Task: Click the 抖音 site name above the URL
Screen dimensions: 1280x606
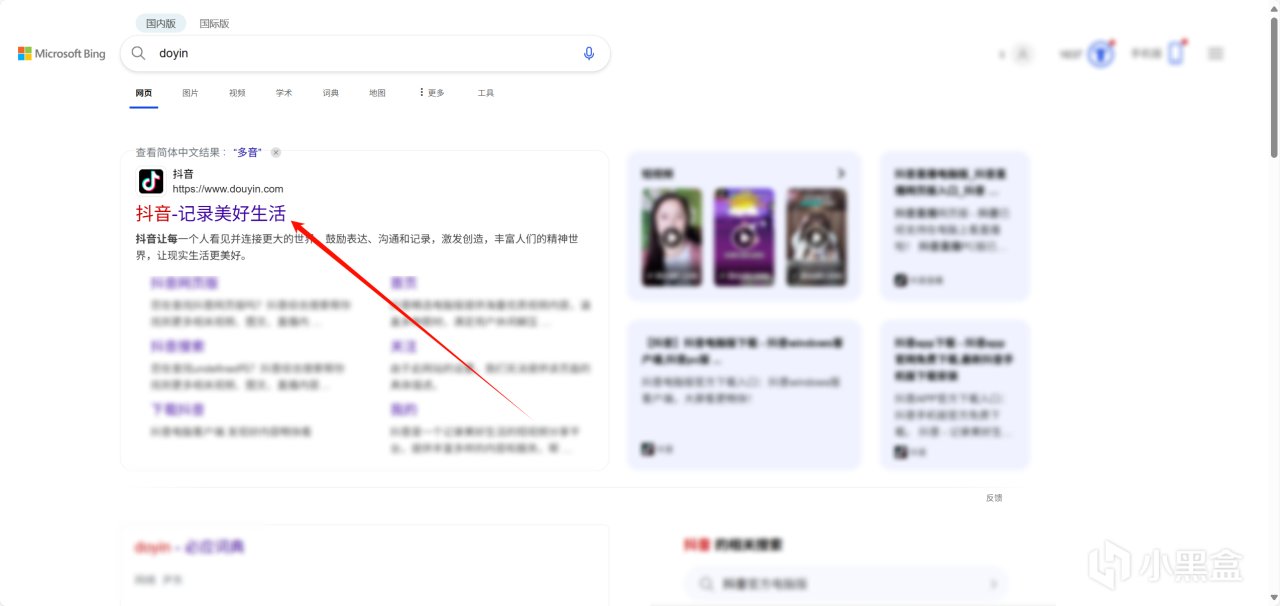Action: 182,174
